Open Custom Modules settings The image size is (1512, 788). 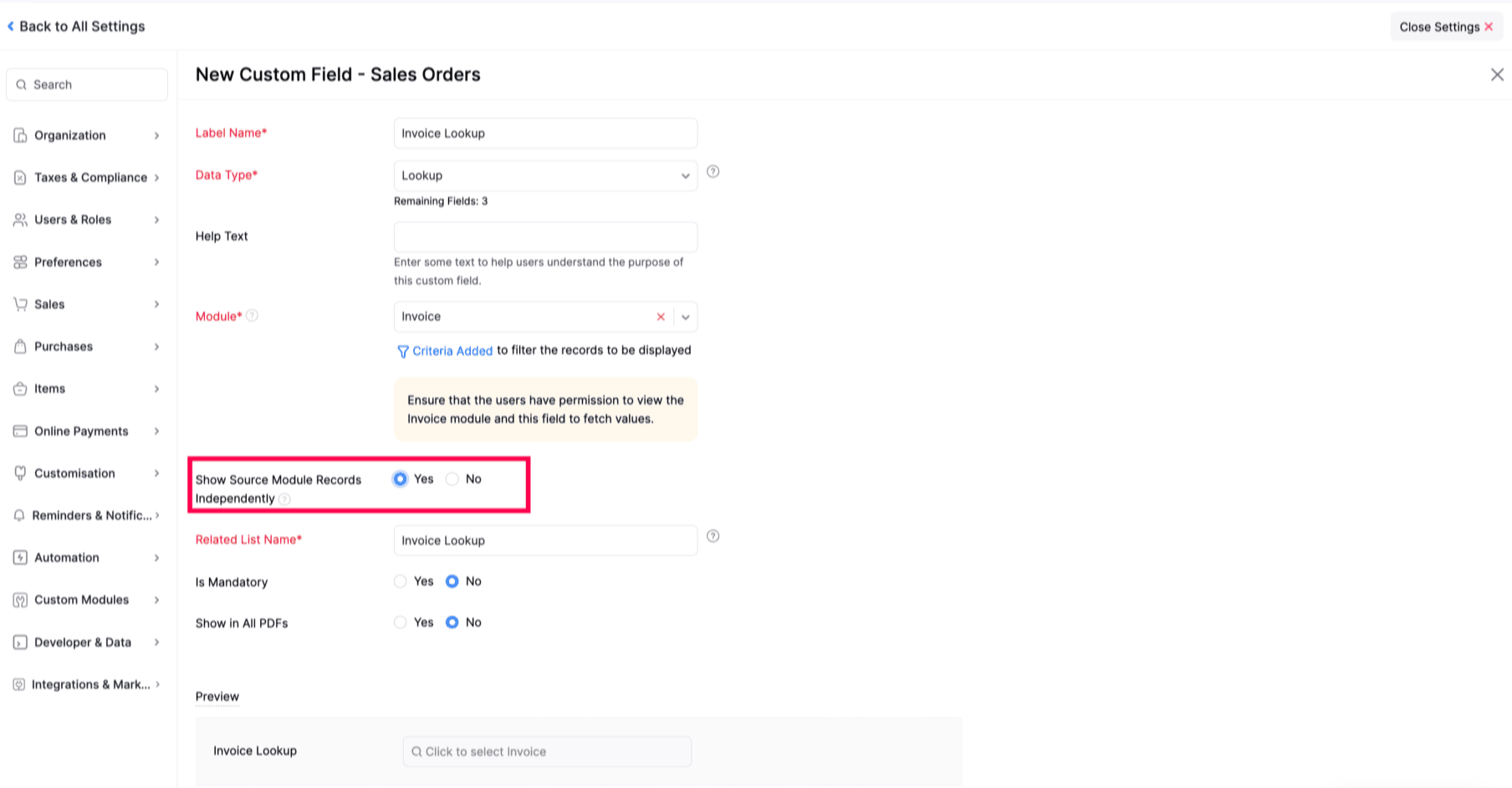click(87, 600)
